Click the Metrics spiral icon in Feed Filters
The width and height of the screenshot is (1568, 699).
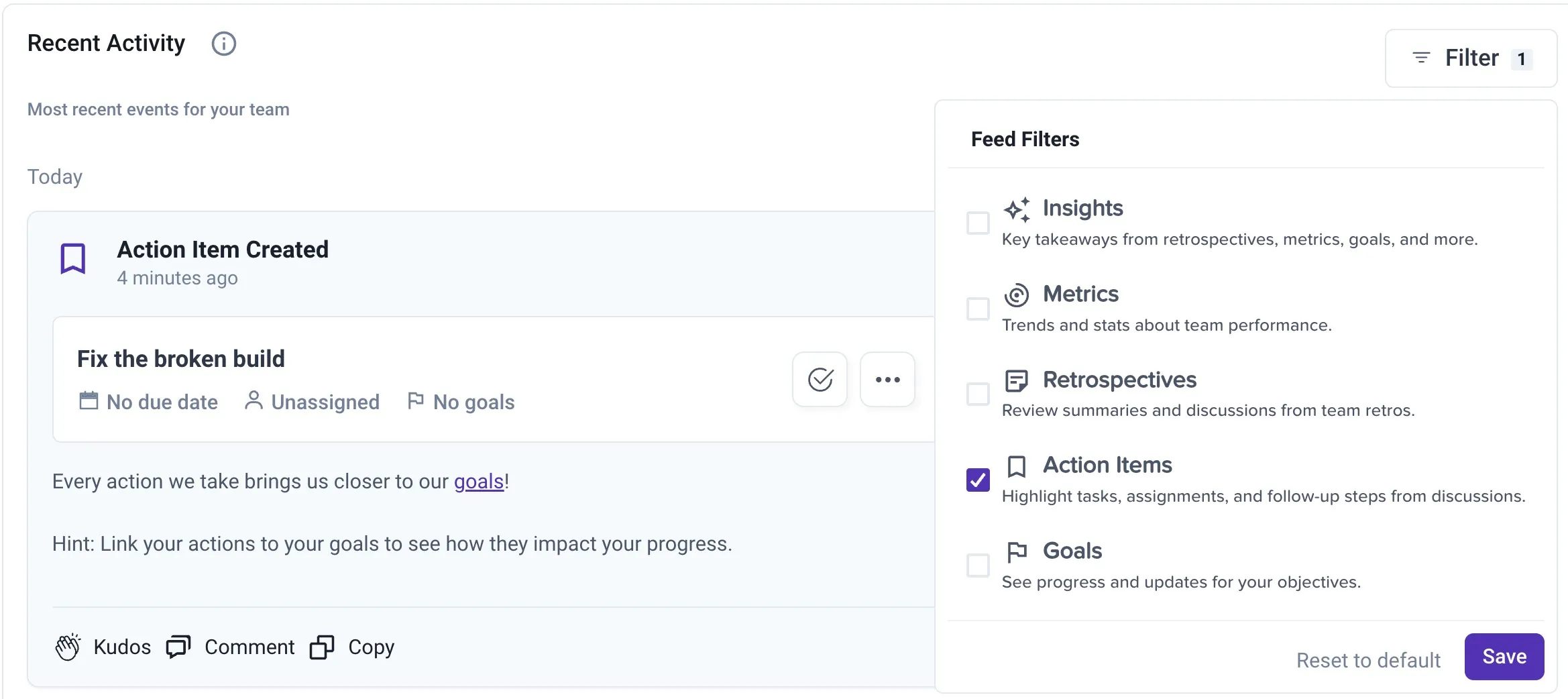coord(1016,294)
